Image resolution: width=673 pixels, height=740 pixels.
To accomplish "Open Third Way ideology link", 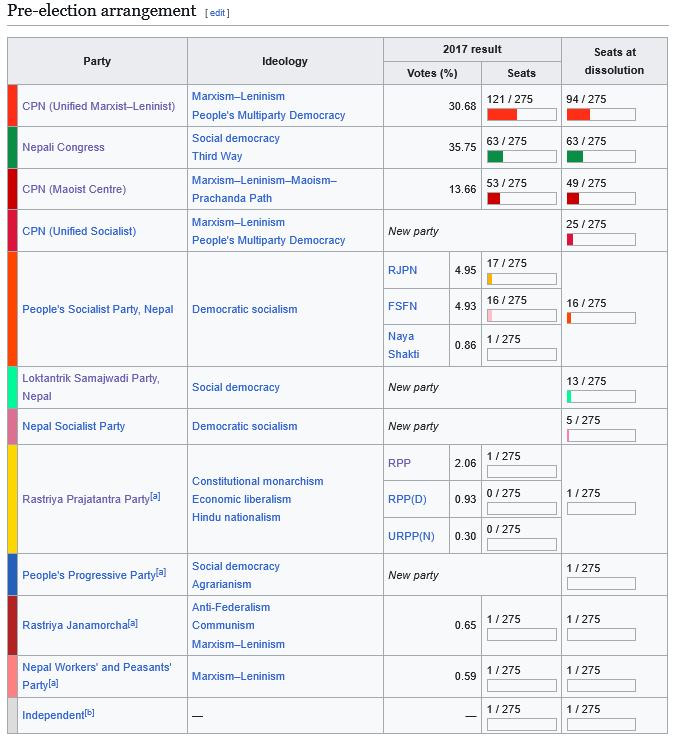I will (x=217, y=156).
